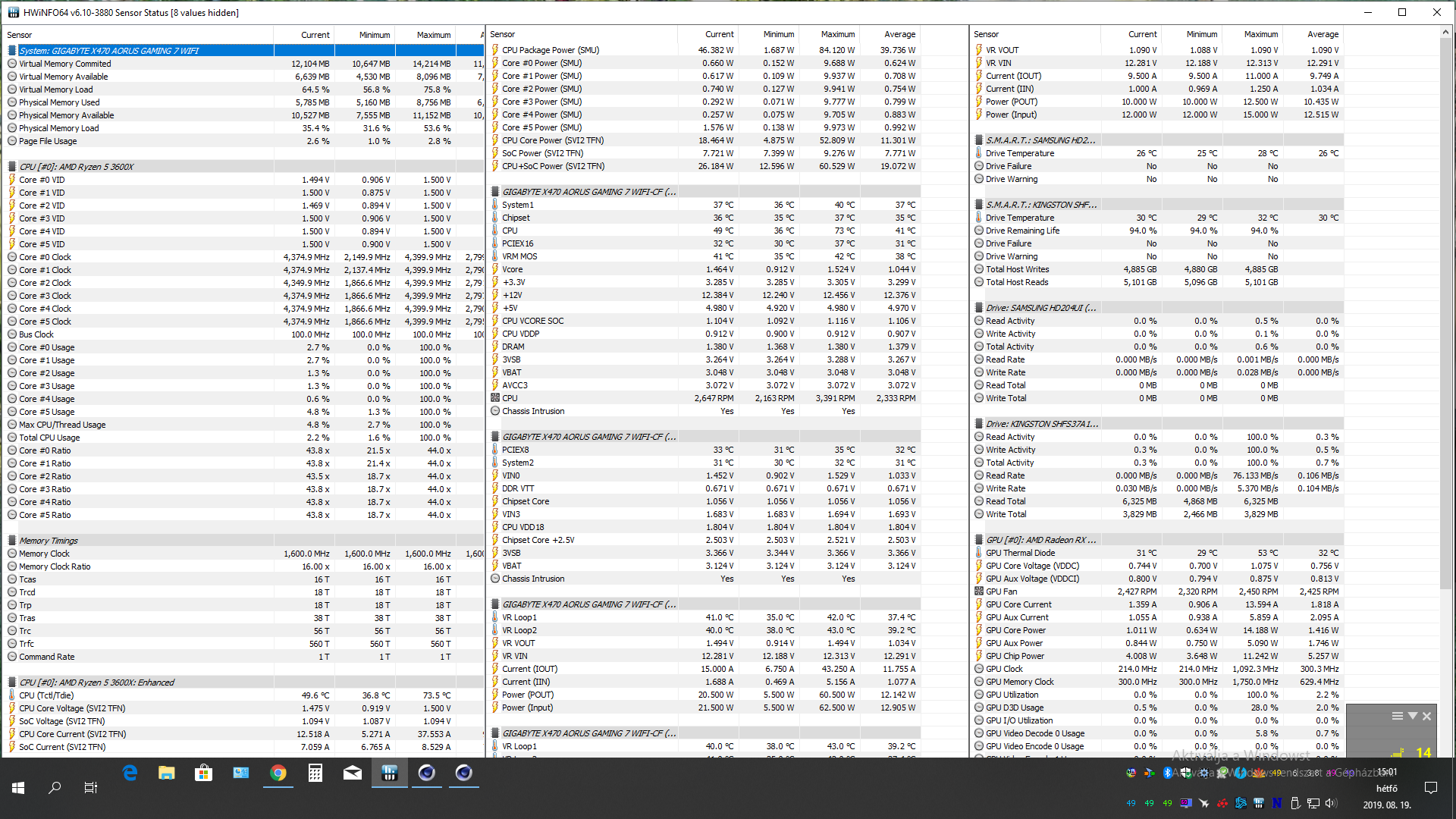The image size is (1456, 819).
Task: Select the CPU Package Power (SMU) row
Action: [x=704, y=50]
